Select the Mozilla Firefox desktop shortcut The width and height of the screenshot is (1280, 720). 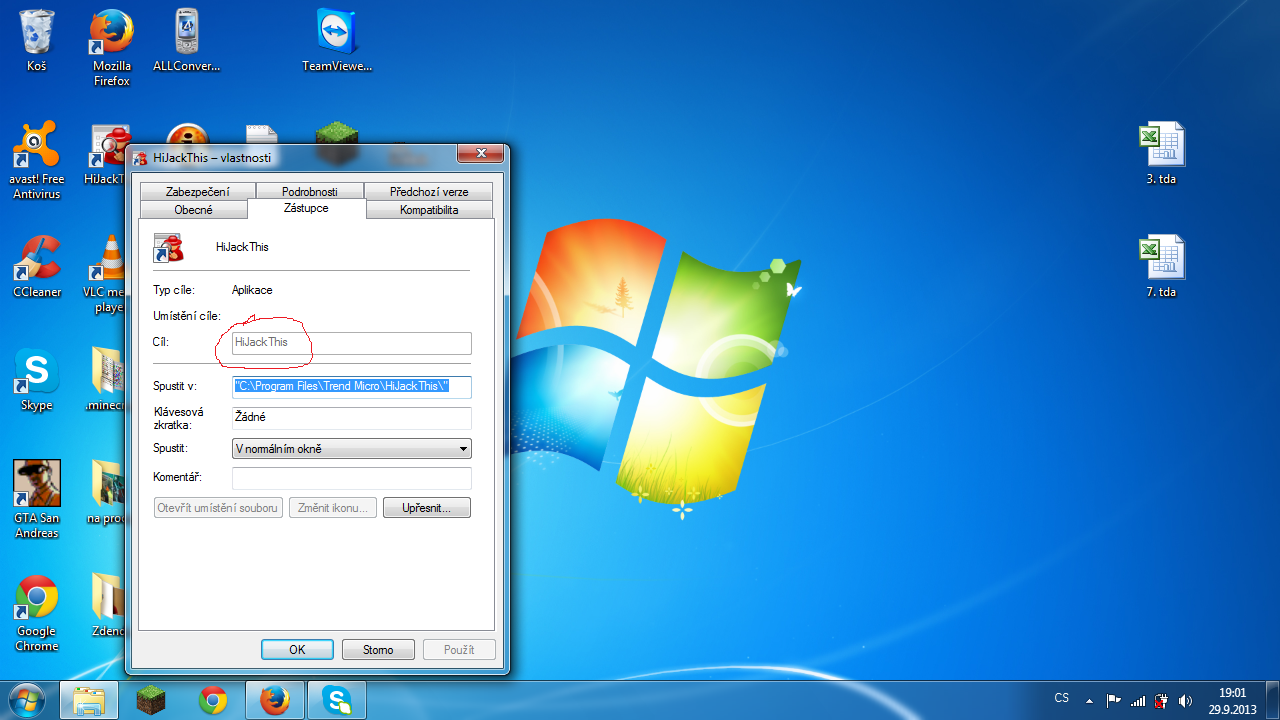pyautogui.click(x=112, y=48)
